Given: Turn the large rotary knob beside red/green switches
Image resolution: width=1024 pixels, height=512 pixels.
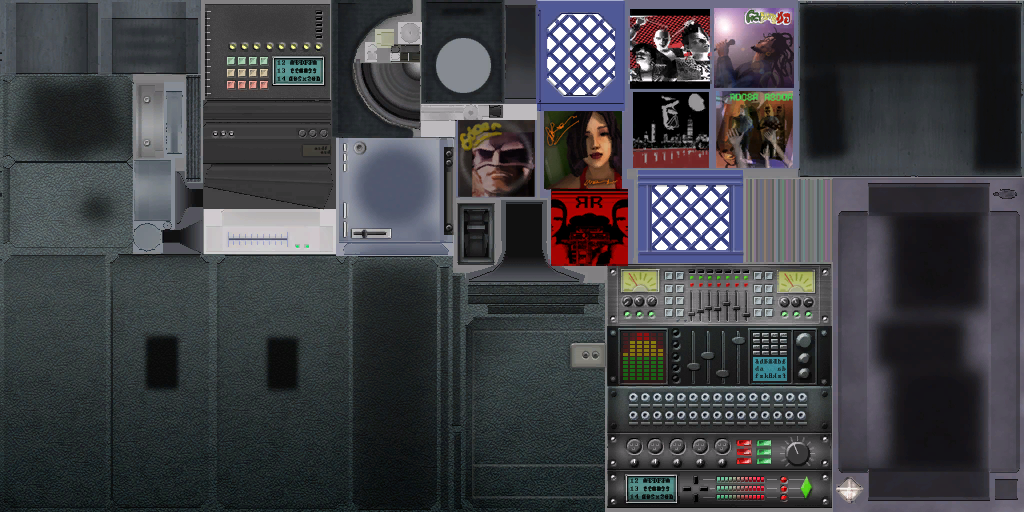Looking at the screenshot, I should coord(797,453).
